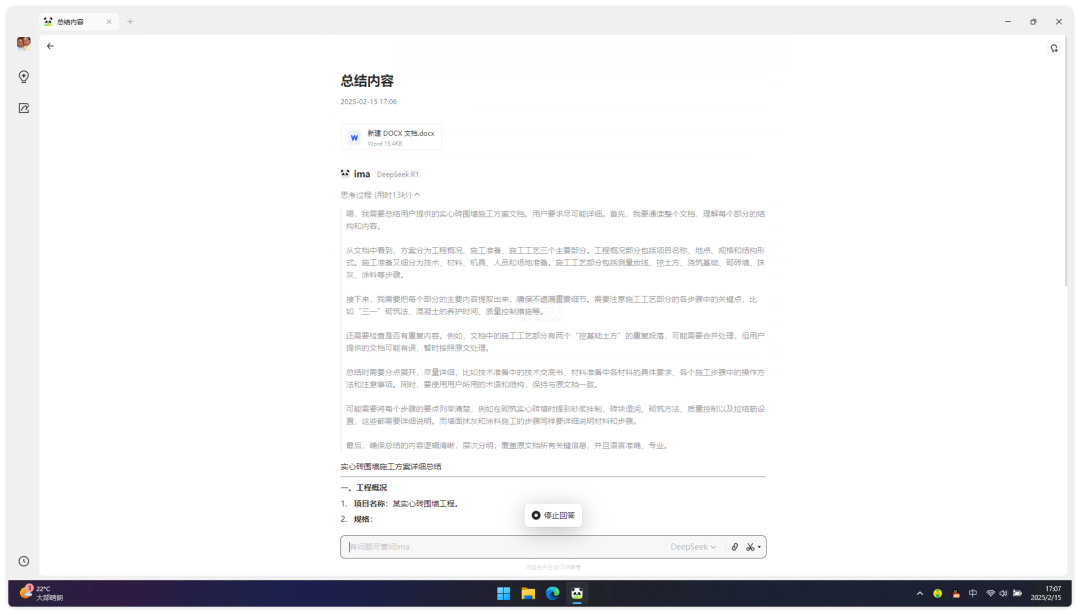Click the heading 总结内容
This screenshot has width=1080, height=615.
(x=367, y=81)
